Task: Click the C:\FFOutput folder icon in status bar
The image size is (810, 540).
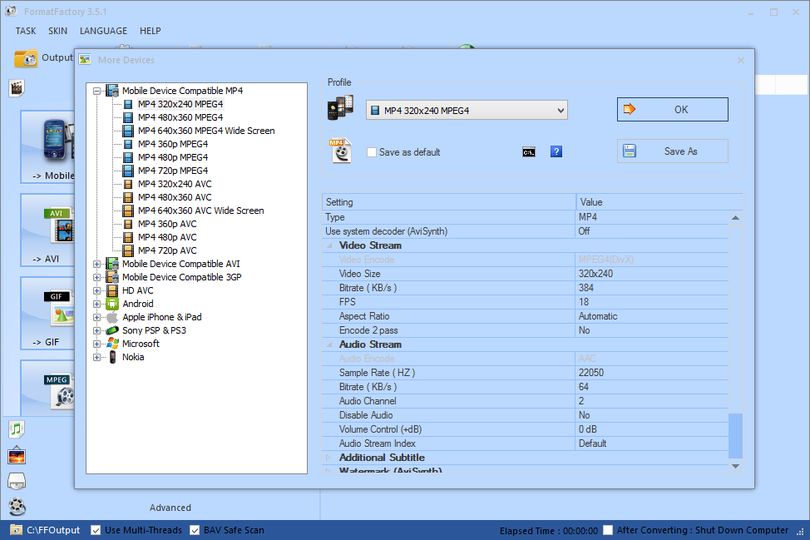Action: (16, 530)
